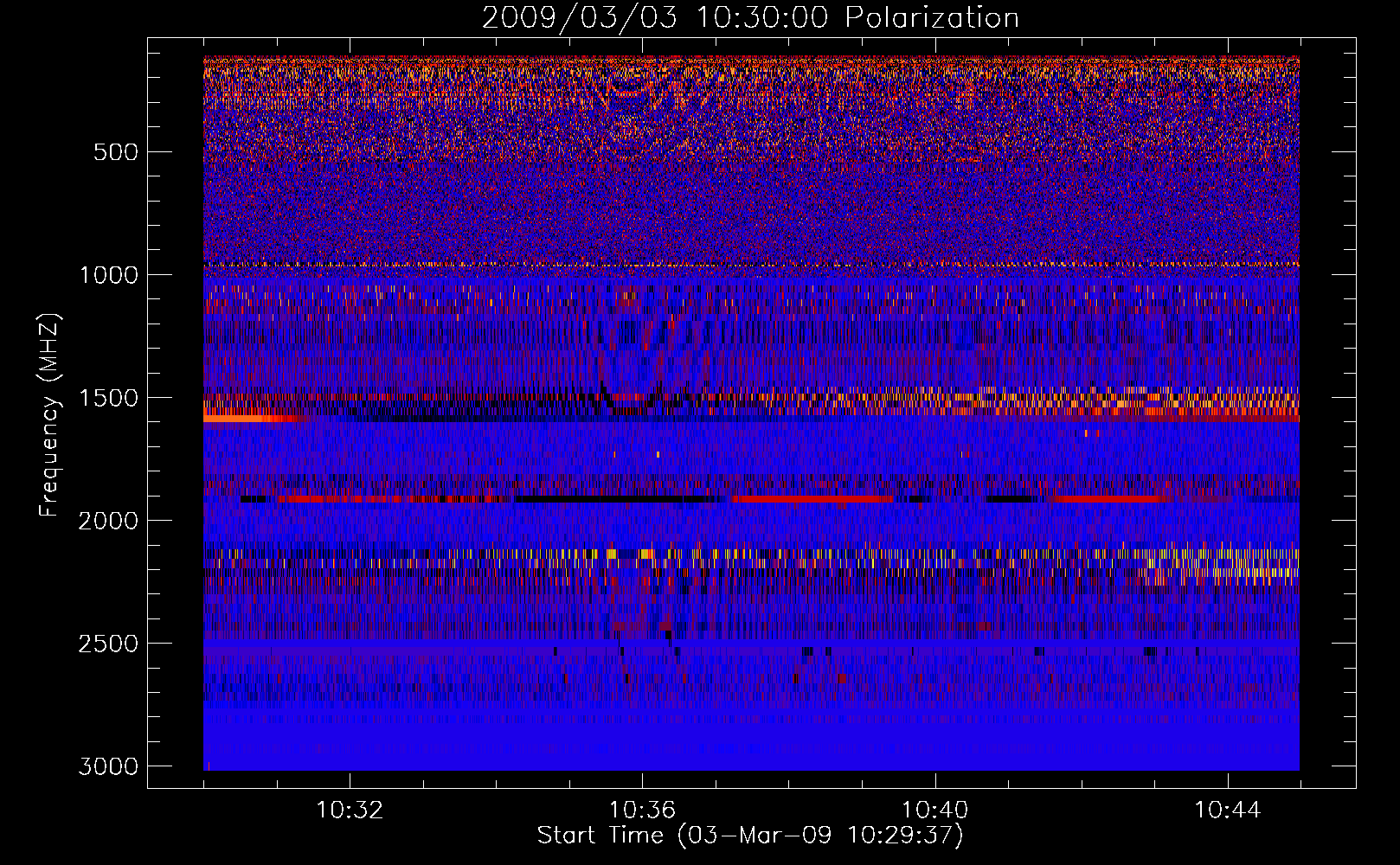This screenshot has height=865, width=1400.
Task: Click the 1500 frequency tick label
Action: coord(108,398)
